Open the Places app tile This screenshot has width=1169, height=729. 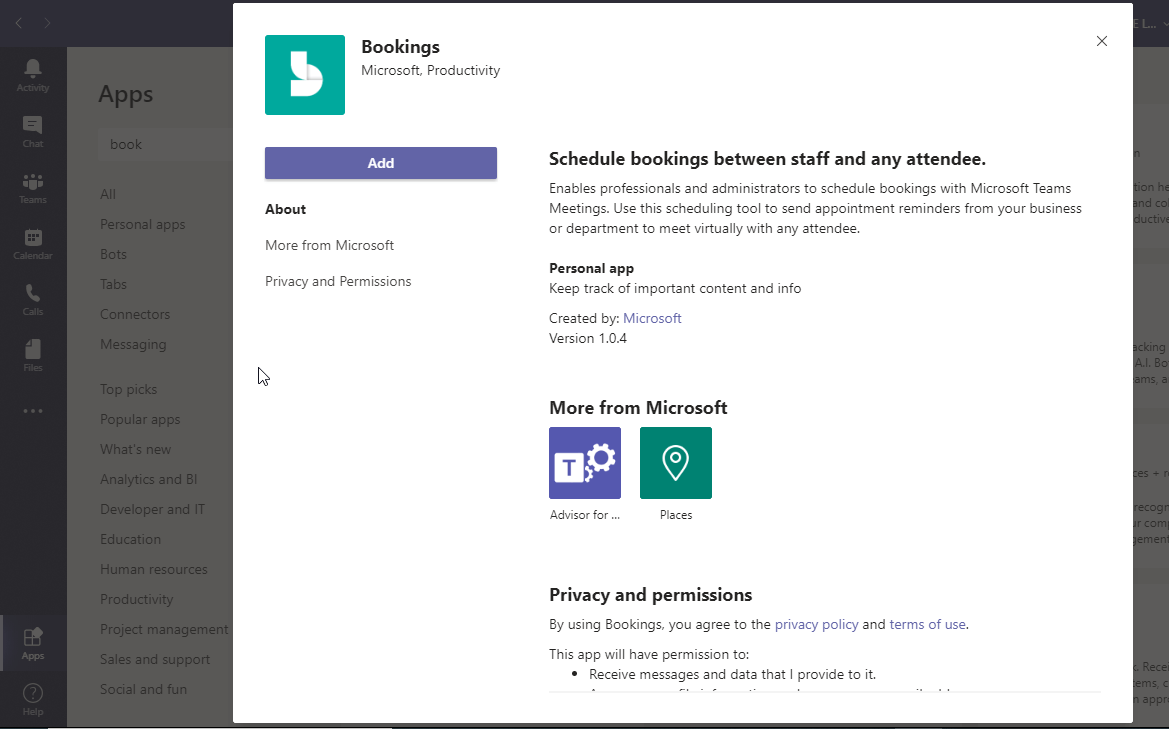click(x=676, y=463)
